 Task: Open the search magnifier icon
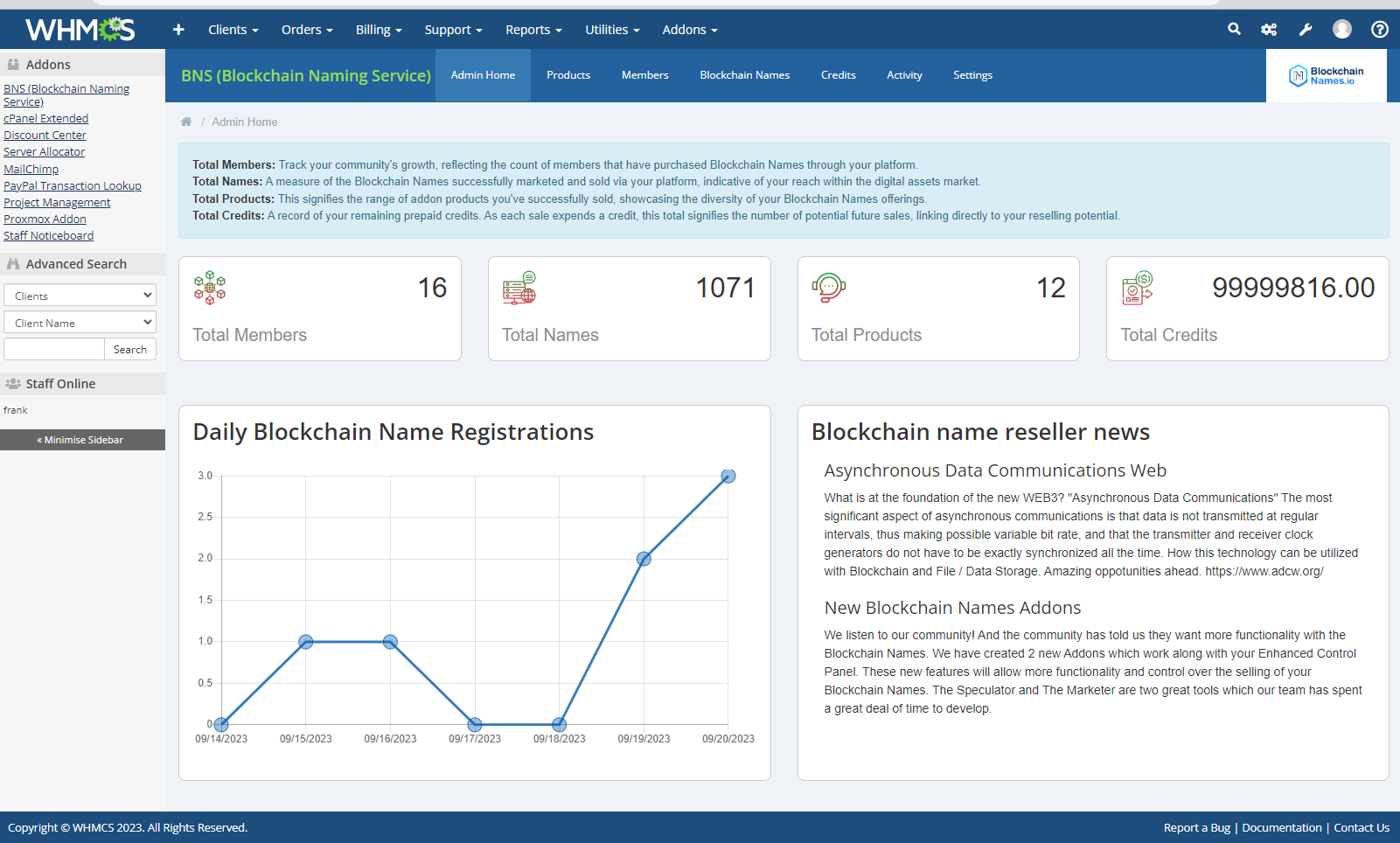click(1234, 29)
